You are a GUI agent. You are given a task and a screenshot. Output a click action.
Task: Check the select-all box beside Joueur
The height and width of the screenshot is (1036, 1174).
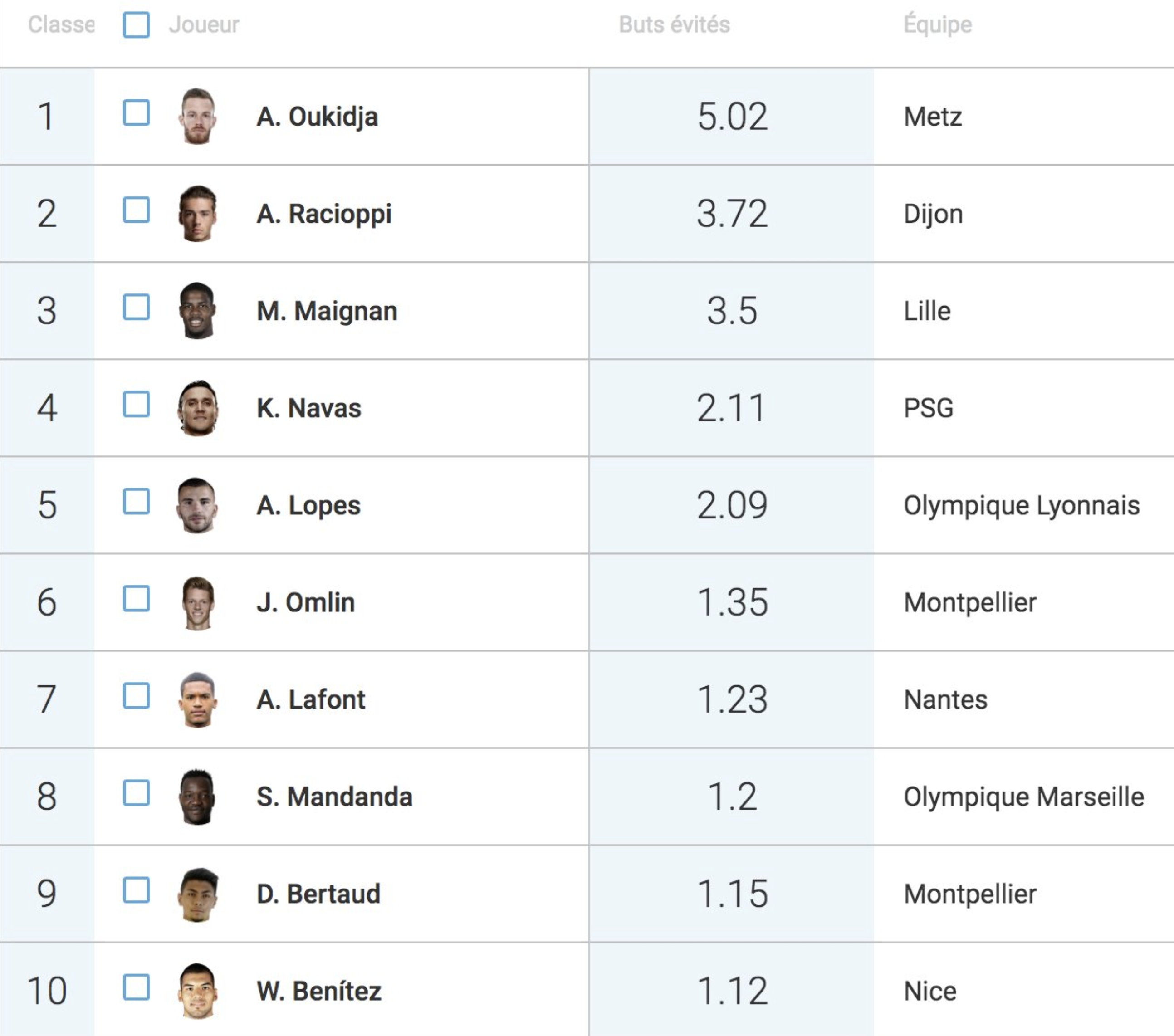(136, 24)
